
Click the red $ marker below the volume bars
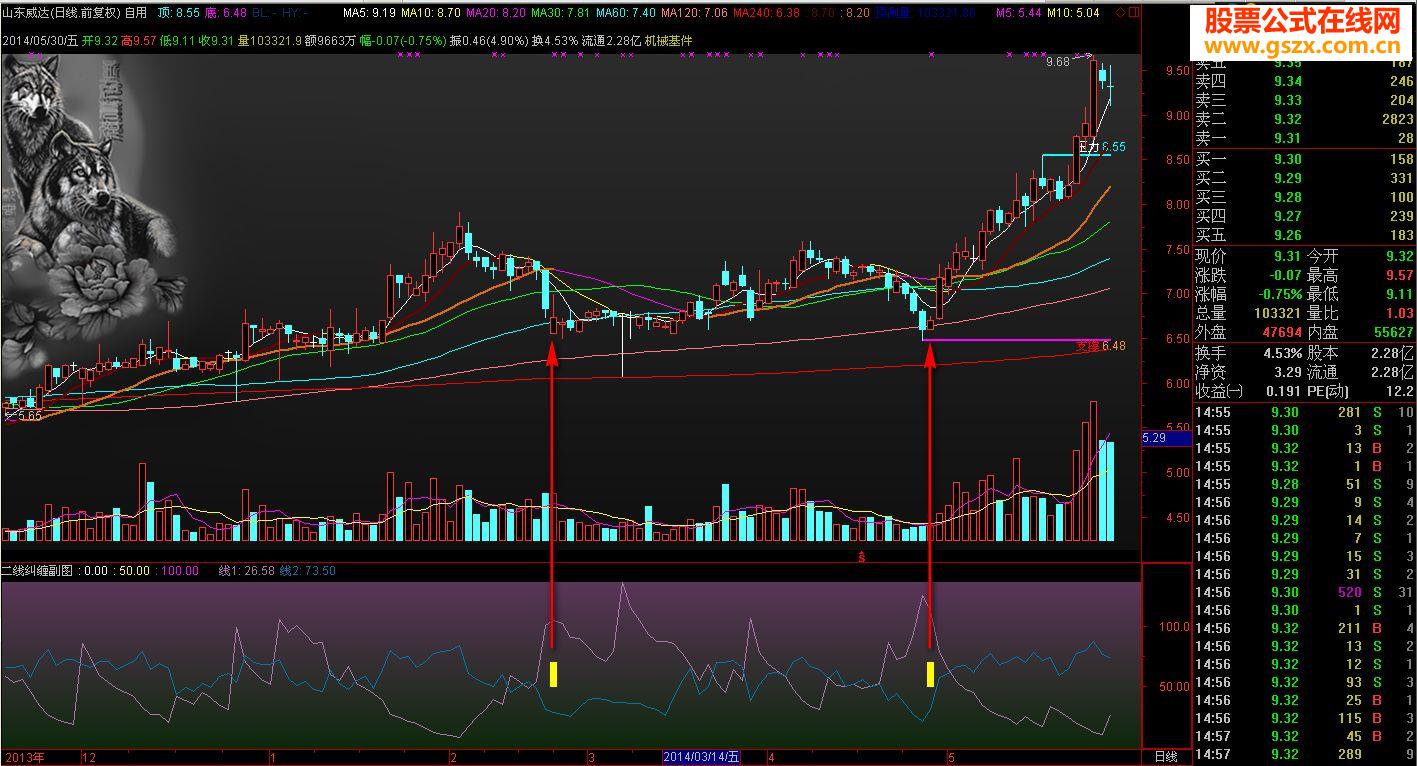(862, 556)
